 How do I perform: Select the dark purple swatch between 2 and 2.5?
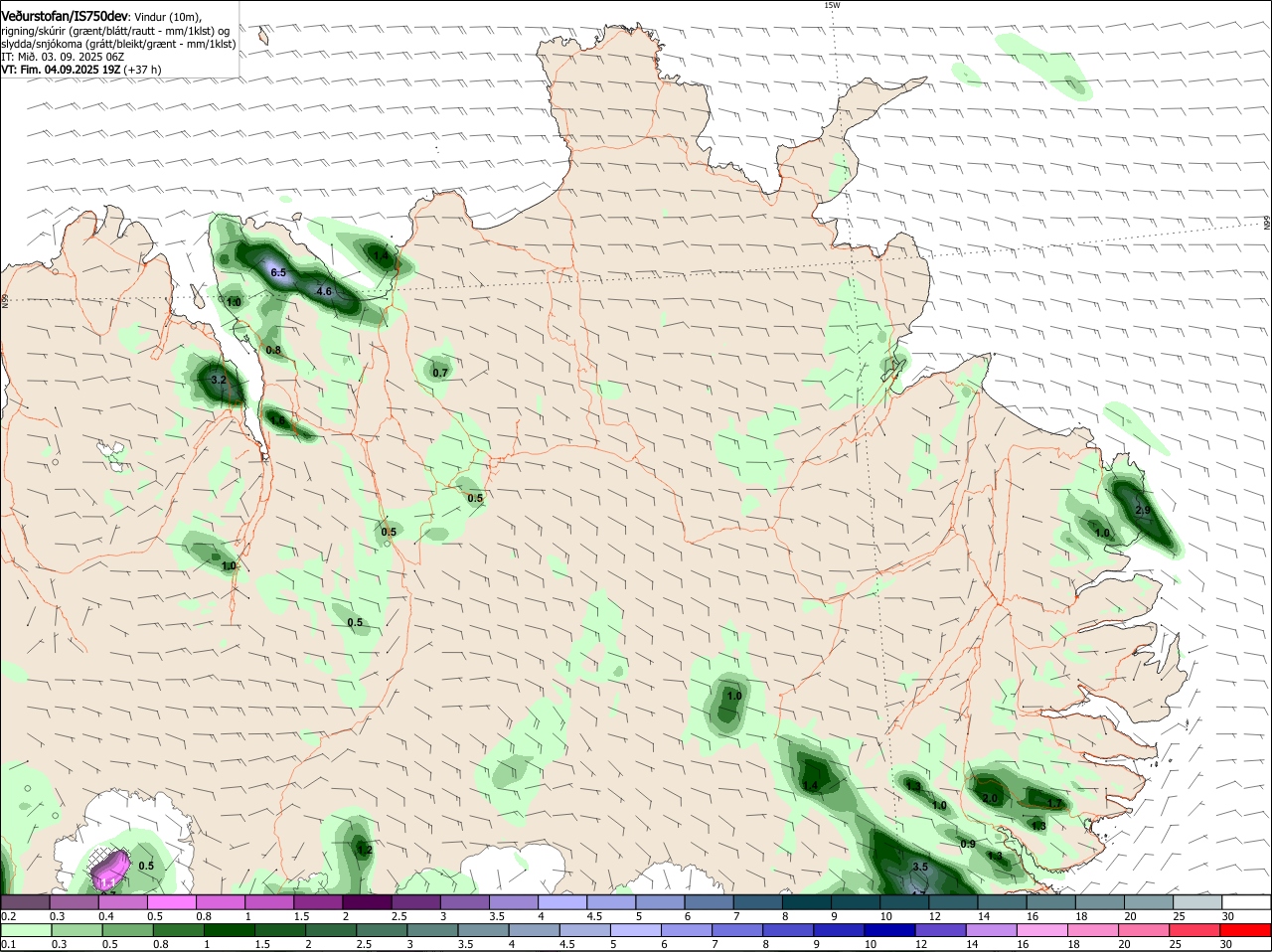pos(367,901)
